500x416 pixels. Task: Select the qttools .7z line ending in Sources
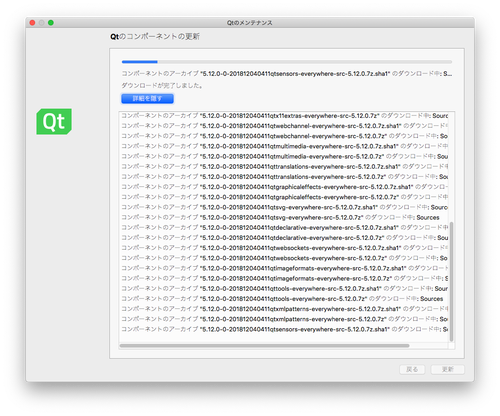[282, 299]
